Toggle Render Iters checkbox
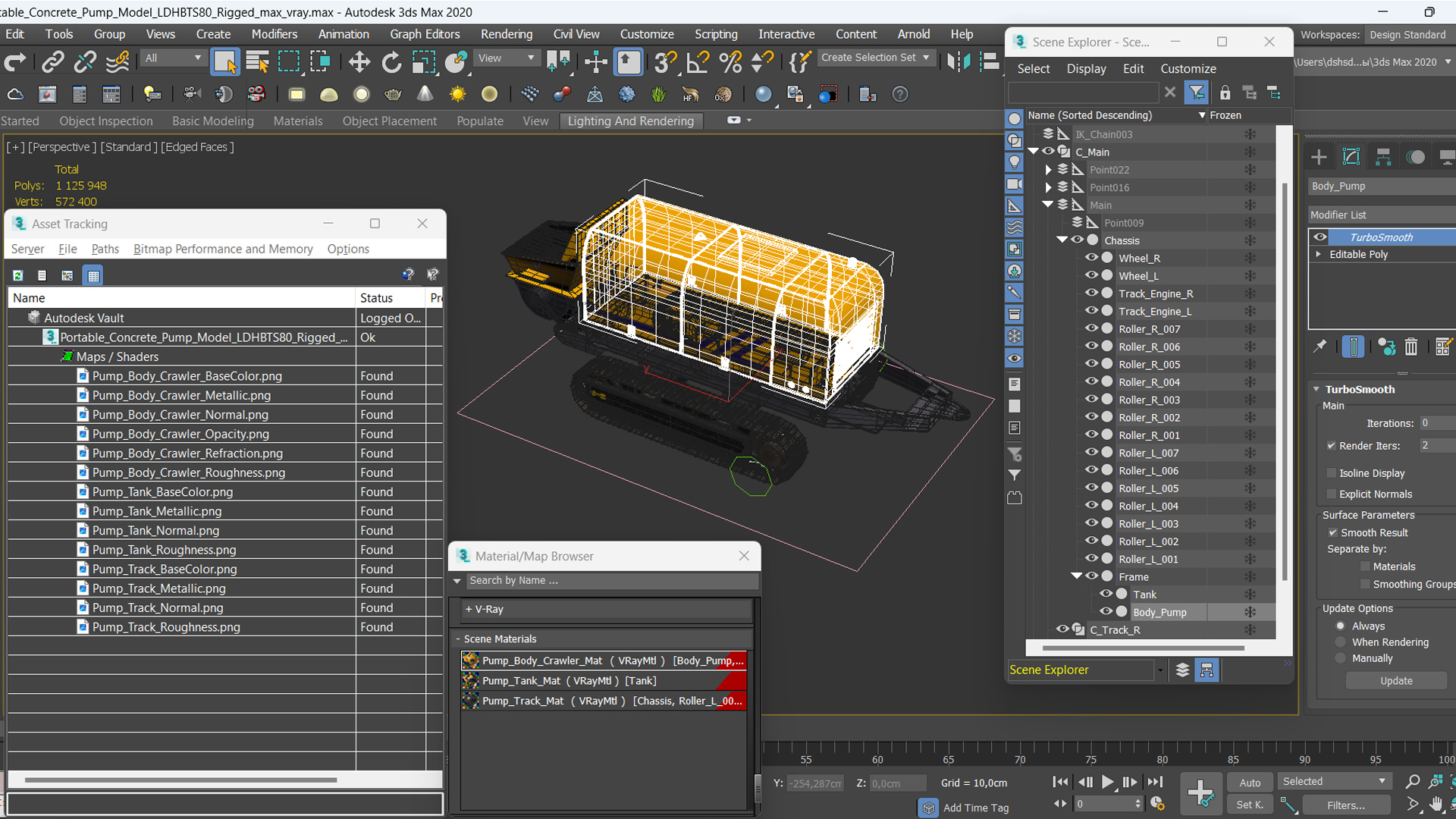This screenshot has height=819, width=1456. tap(1331, 446)
